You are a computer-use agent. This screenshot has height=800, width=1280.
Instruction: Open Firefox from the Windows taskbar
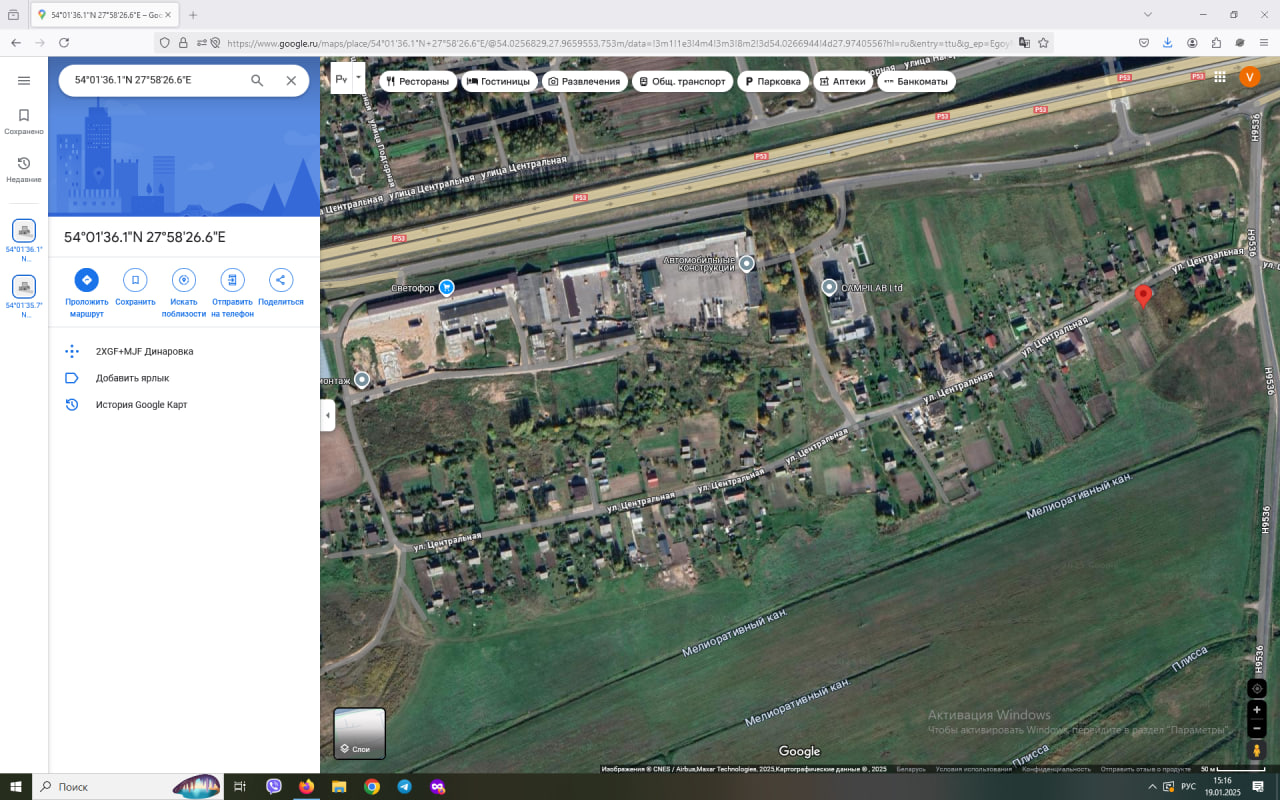306,787
